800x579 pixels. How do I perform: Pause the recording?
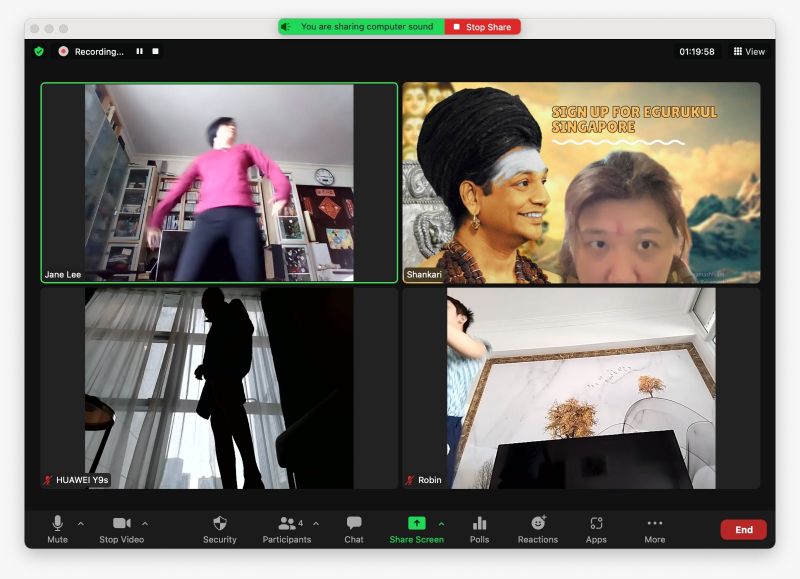coord(140,51)
